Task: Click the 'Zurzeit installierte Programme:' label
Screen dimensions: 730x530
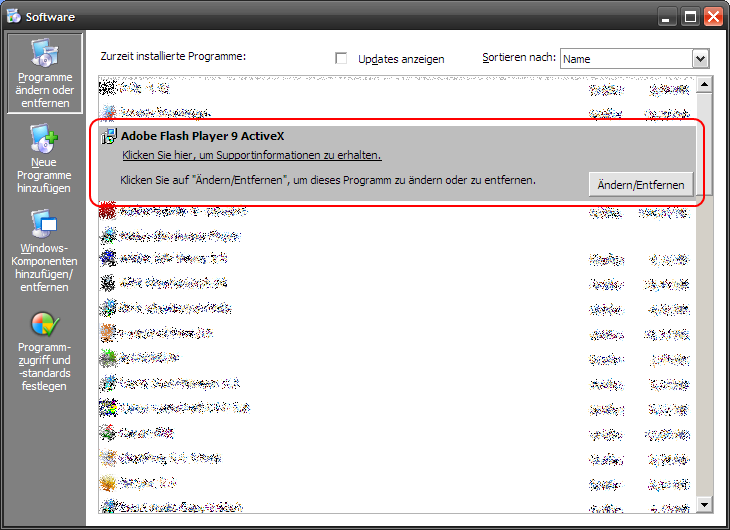Action: pos(173,56)
